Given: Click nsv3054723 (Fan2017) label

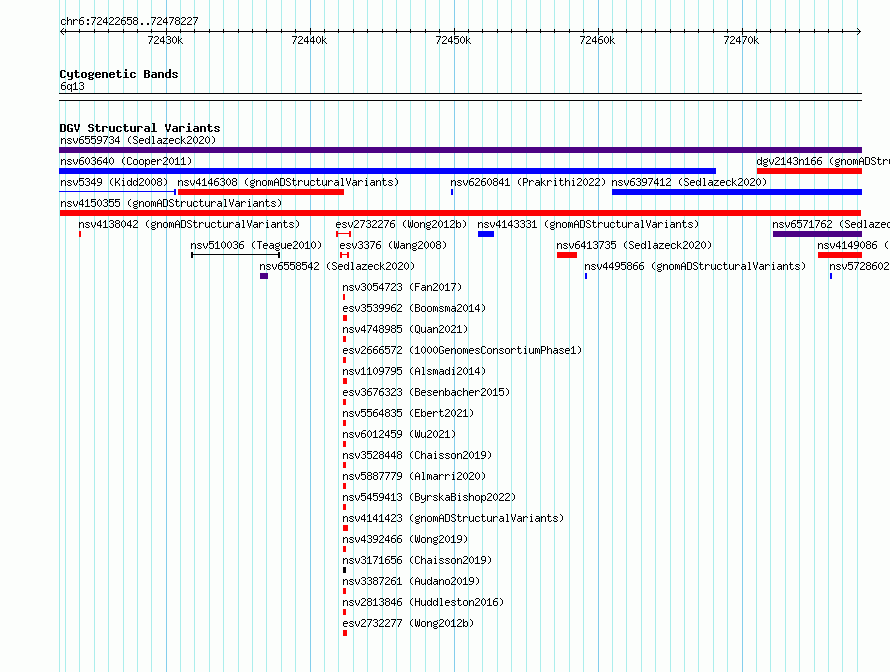Looking at the screenshot, I should coord(402,287).
